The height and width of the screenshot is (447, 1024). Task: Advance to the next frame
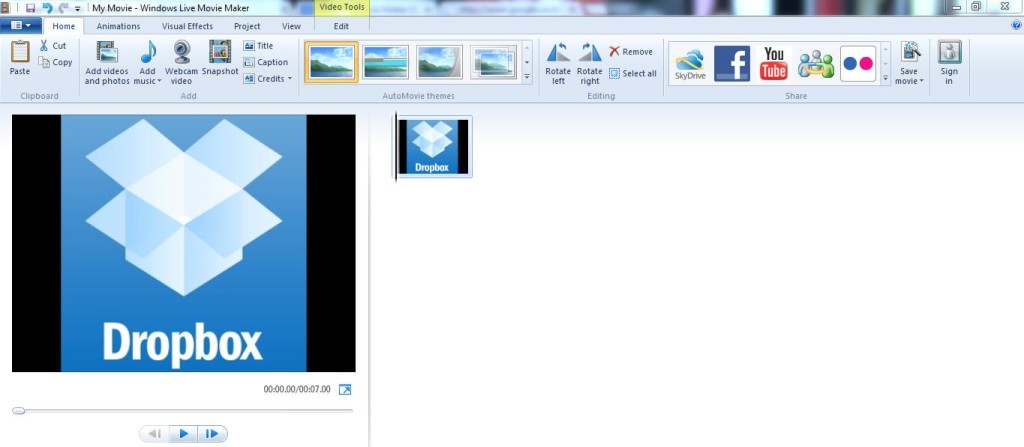212,433
